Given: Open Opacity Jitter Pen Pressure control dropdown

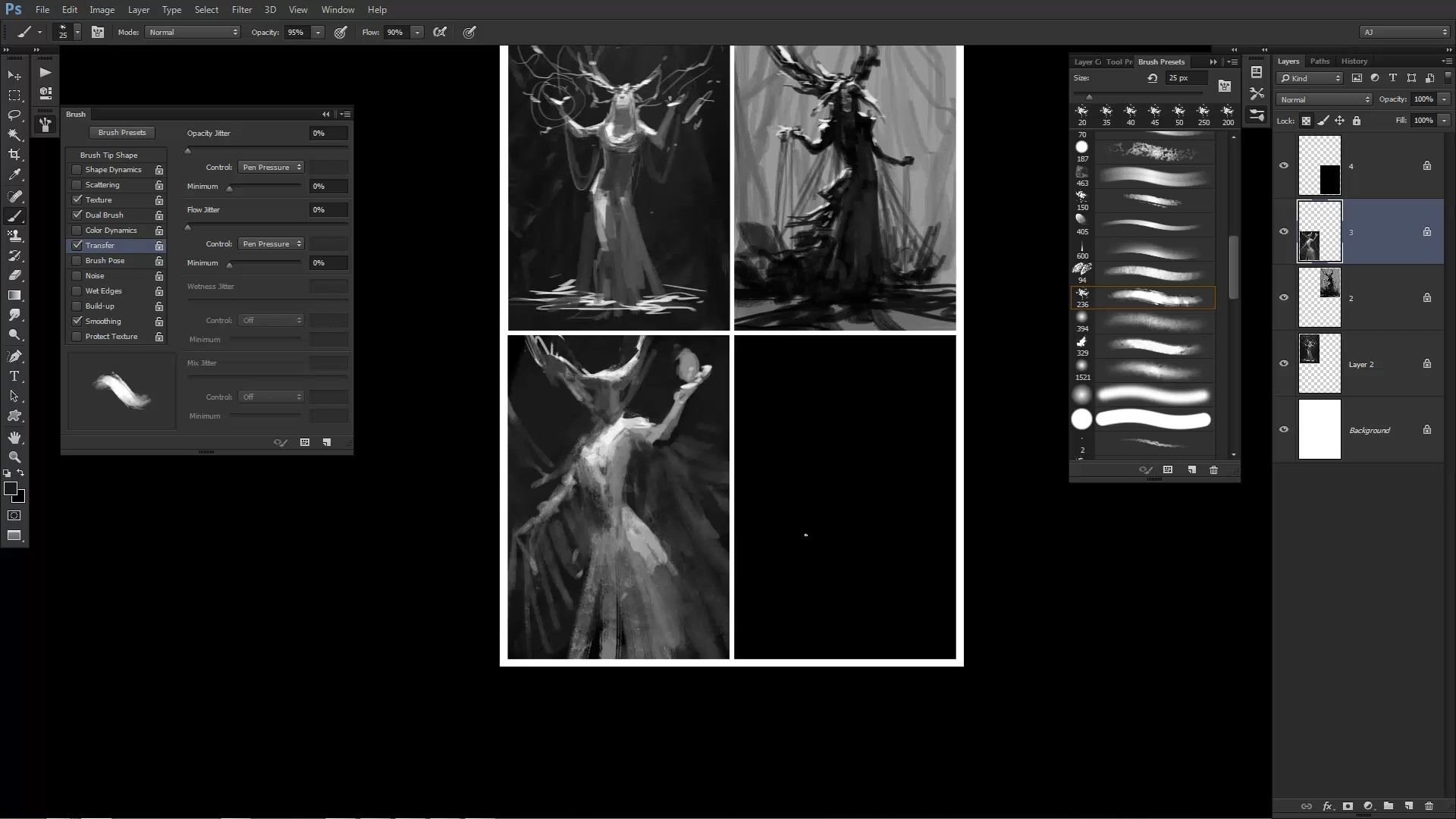Looking at the screenshot, I should pos(271,167).
